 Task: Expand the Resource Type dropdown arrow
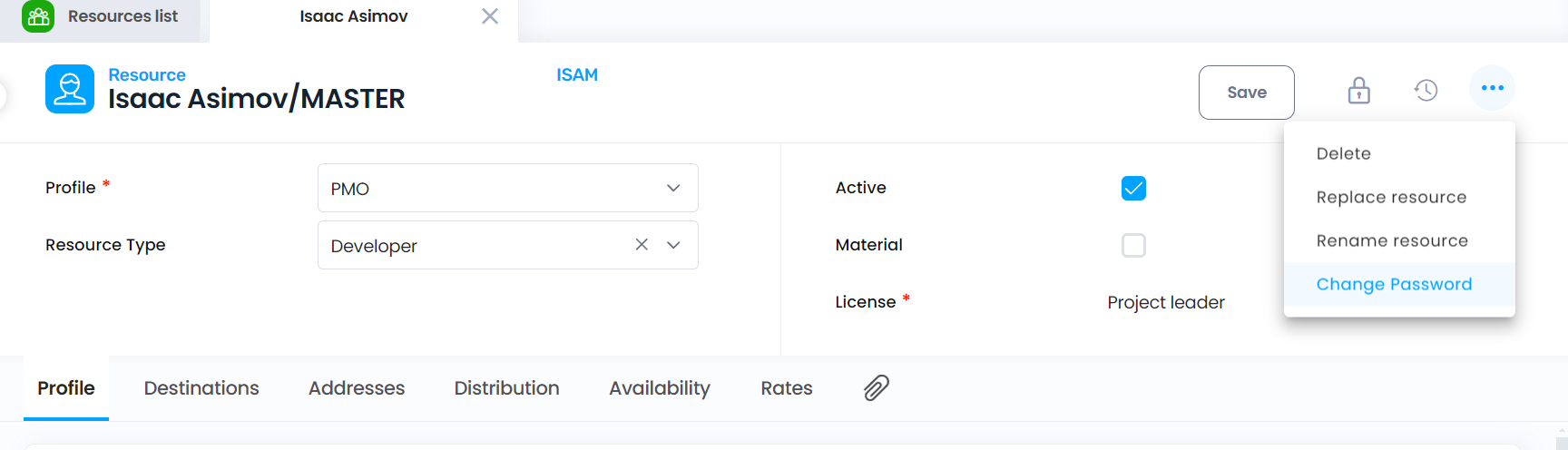coord(673,245)
